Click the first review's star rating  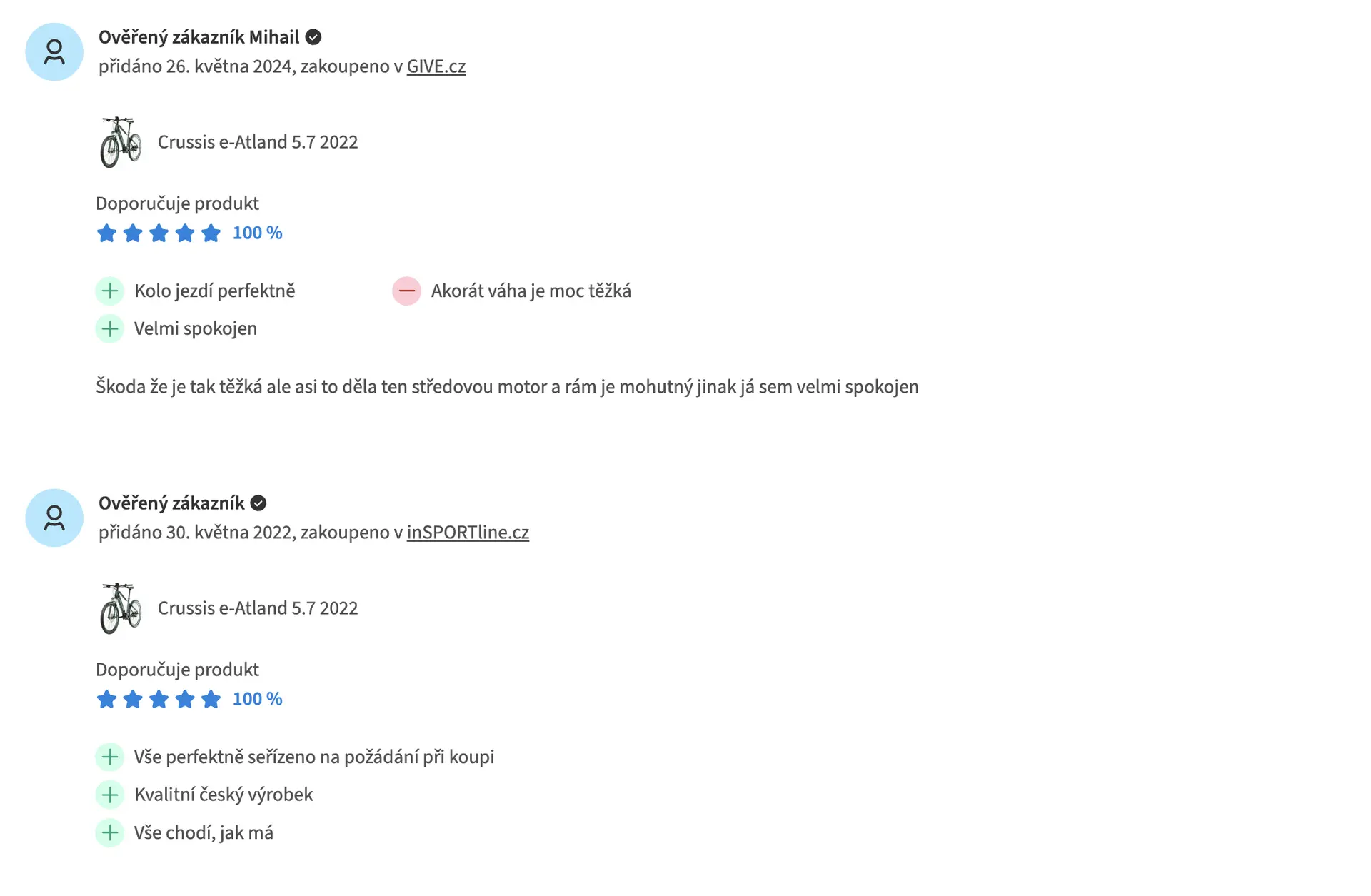(x=159, y=233)
